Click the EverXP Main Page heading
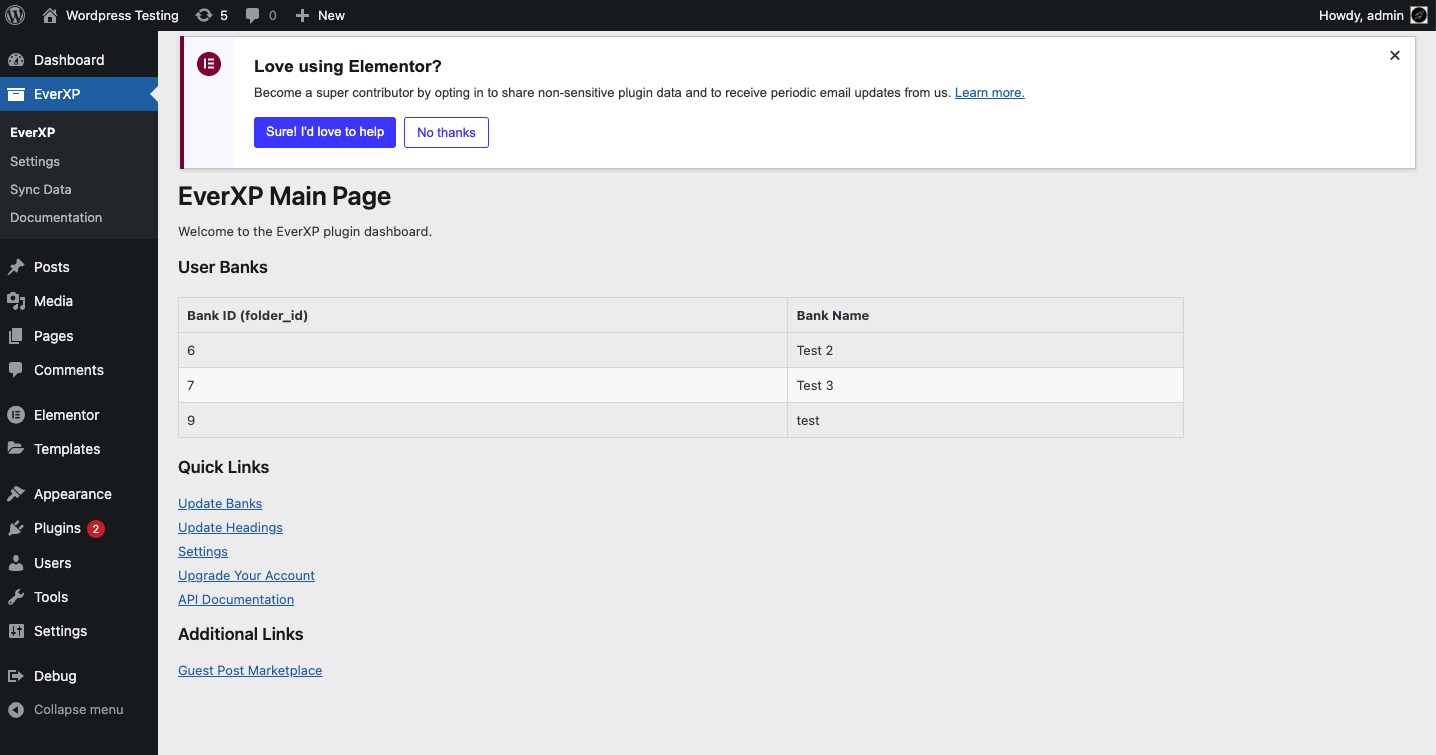The height and width of the screenshot is (755, 1436). (x=284, y=196)
